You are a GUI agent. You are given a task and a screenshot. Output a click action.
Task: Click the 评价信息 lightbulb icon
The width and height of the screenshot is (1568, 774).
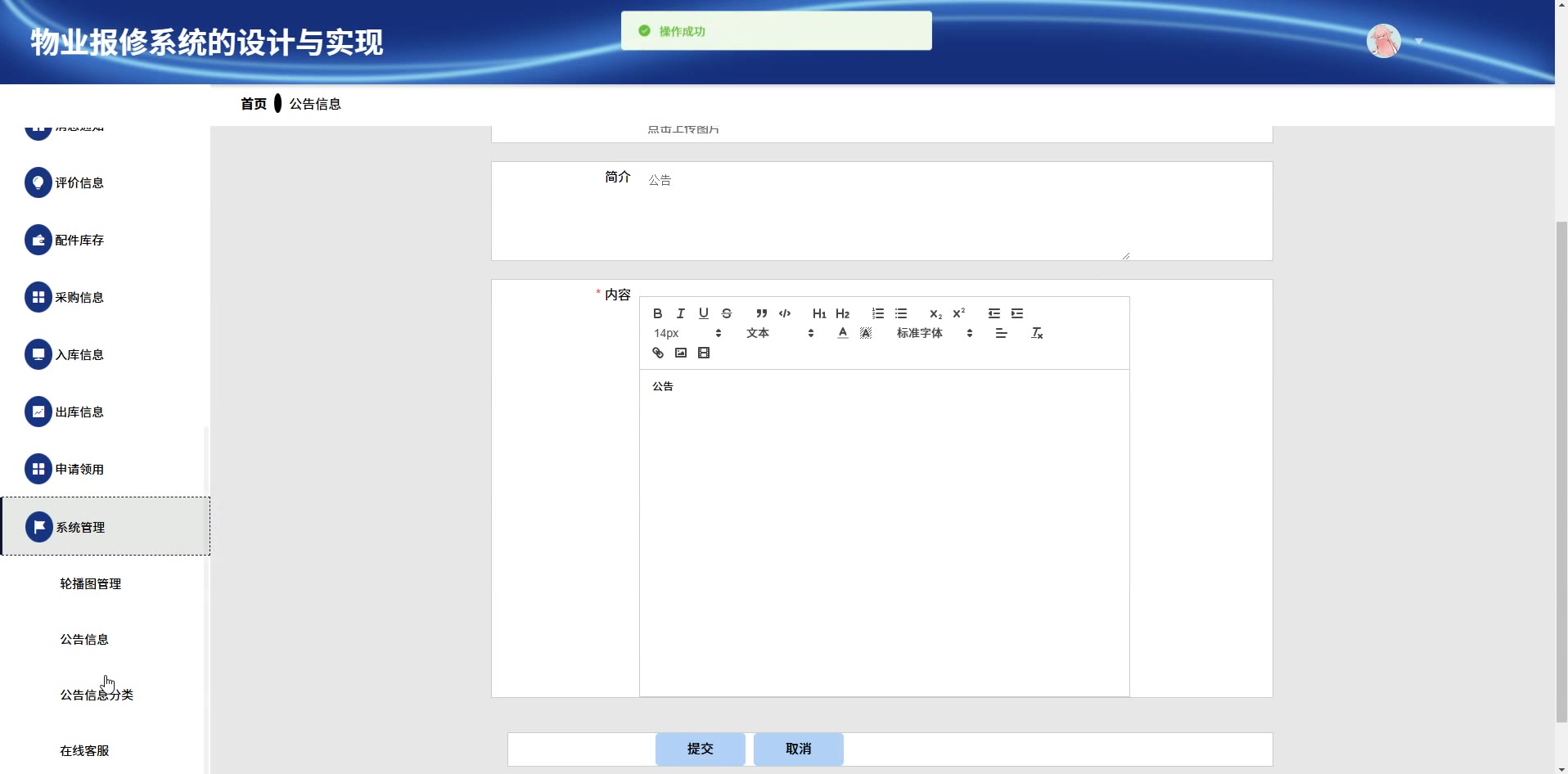(x=38, y=182)
